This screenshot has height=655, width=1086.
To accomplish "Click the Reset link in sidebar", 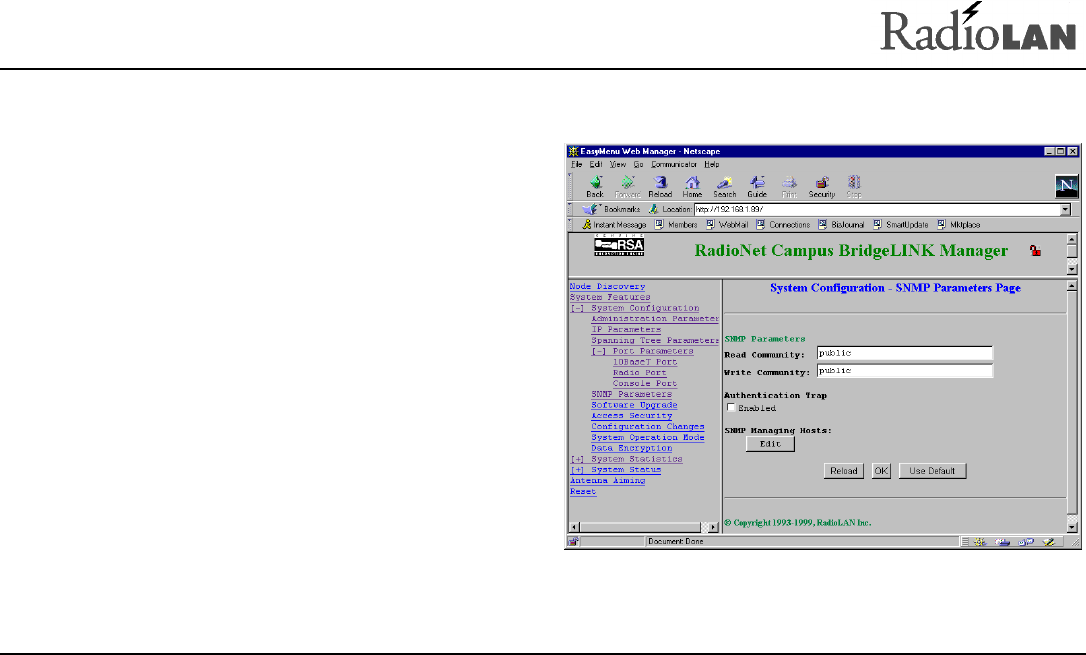I will [583, 492].
